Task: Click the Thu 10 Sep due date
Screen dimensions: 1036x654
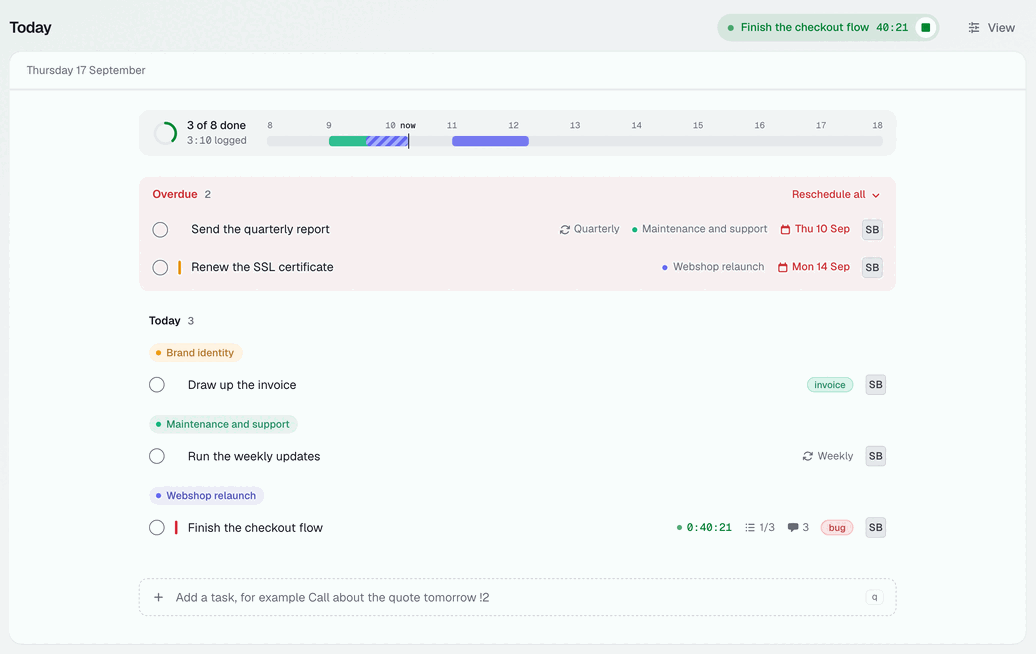Action: pyautogui.click(x=815, y=229)
